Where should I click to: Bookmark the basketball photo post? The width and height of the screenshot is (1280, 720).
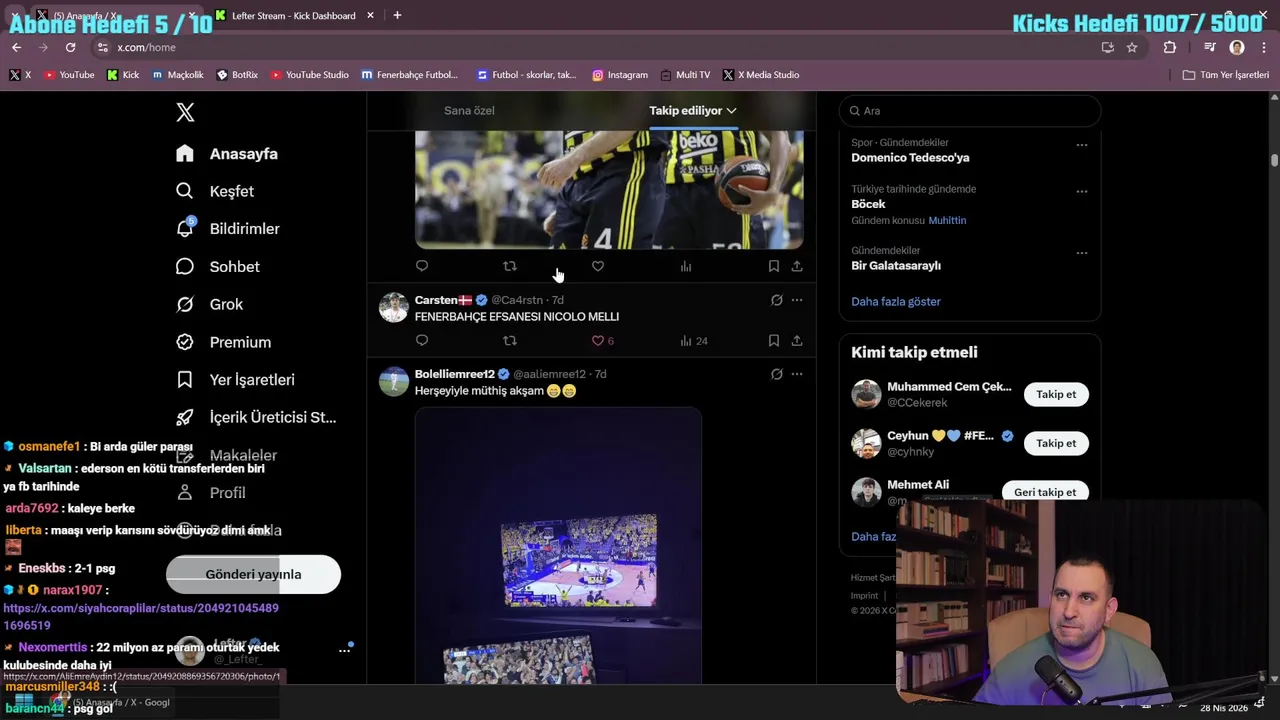coord(774,266)
